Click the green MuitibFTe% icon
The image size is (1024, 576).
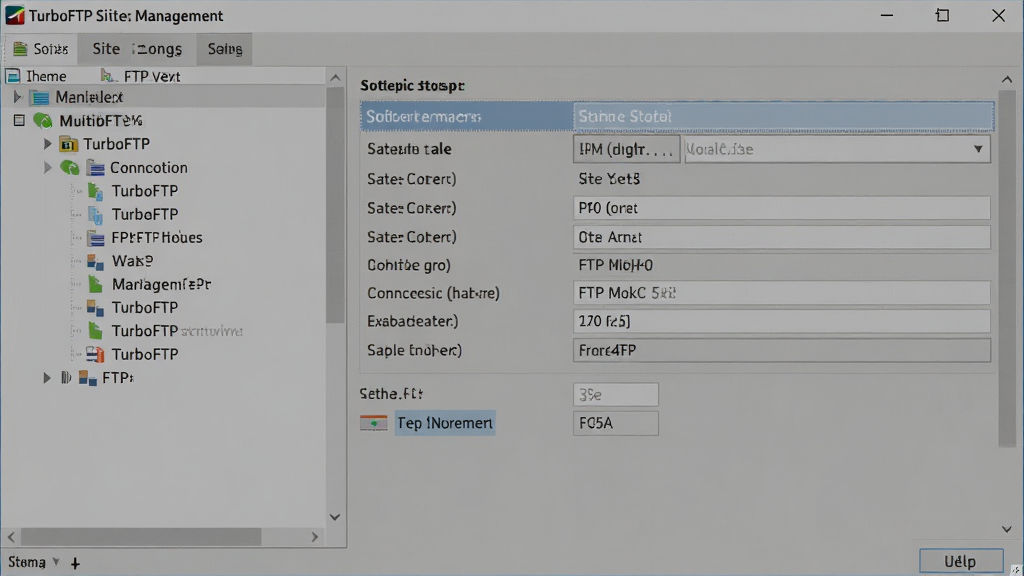pos(42,121)
